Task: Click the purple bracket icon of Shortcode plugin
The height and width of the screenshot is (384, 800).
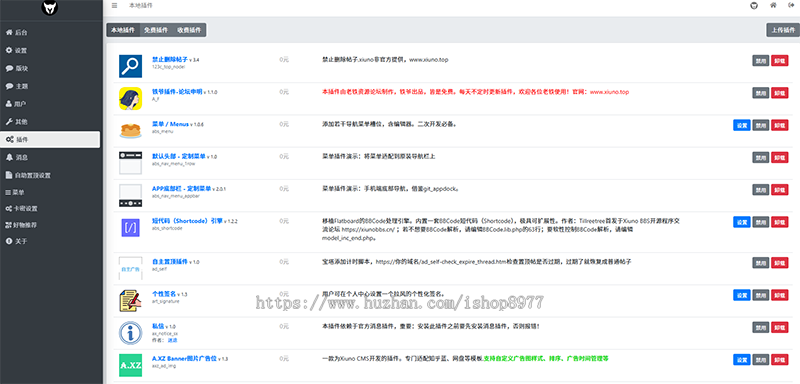Action: click(131, 227)
